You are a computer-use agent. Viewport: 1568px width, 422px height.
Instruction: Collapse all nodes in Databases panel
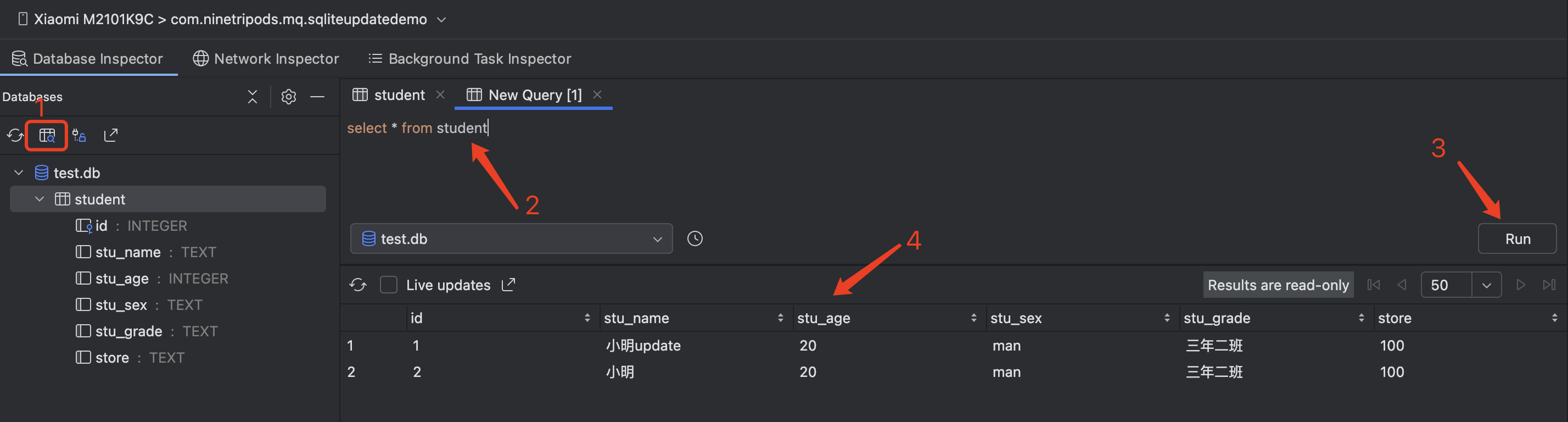252,96
